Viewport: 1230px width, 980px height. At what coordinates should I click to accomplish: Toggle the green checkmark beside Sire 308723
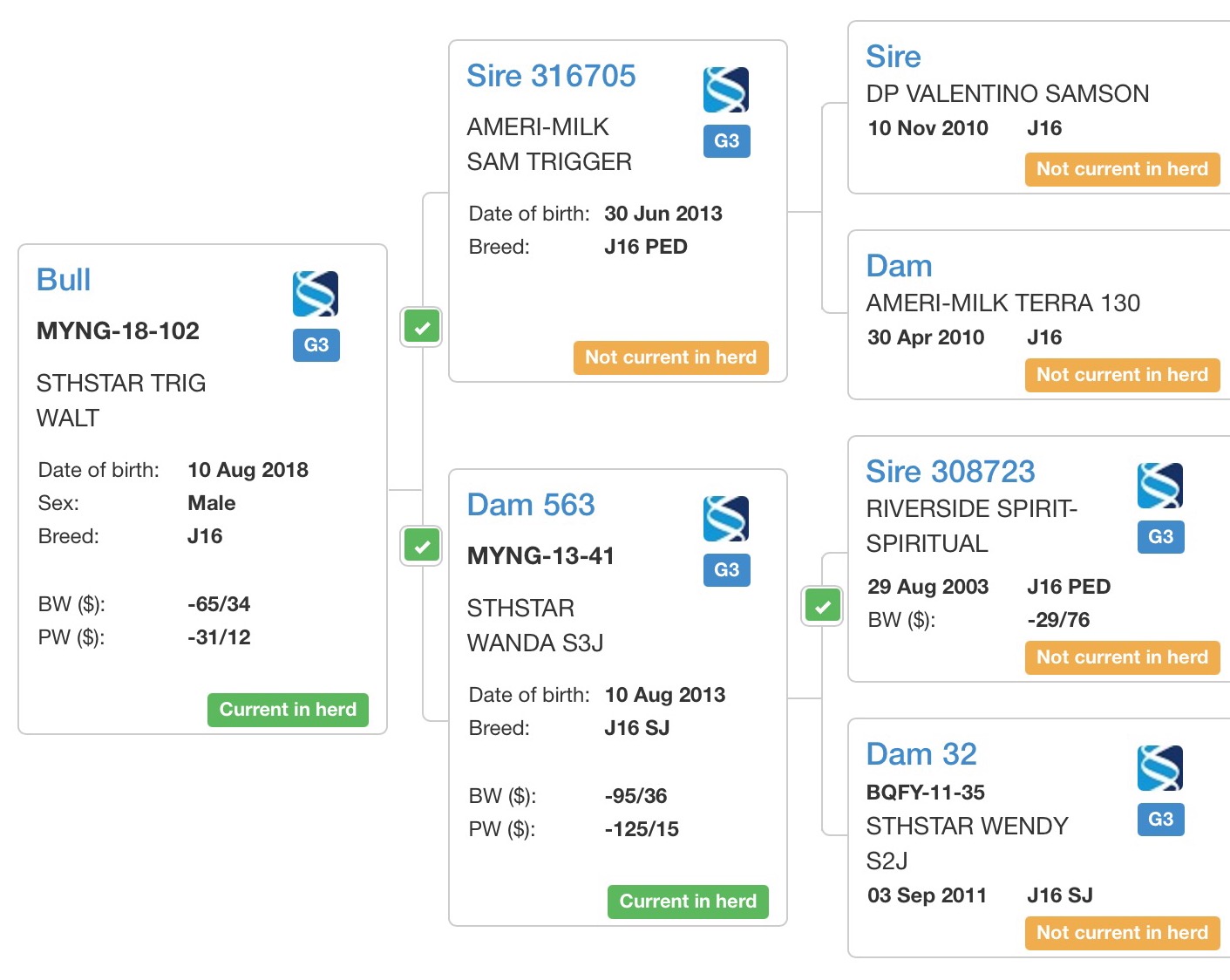(822, 606)
